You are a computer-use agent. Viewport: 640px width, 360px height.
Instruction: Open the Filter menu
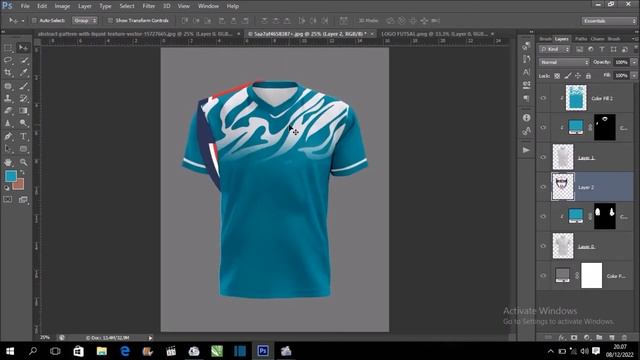click(149, 6)
